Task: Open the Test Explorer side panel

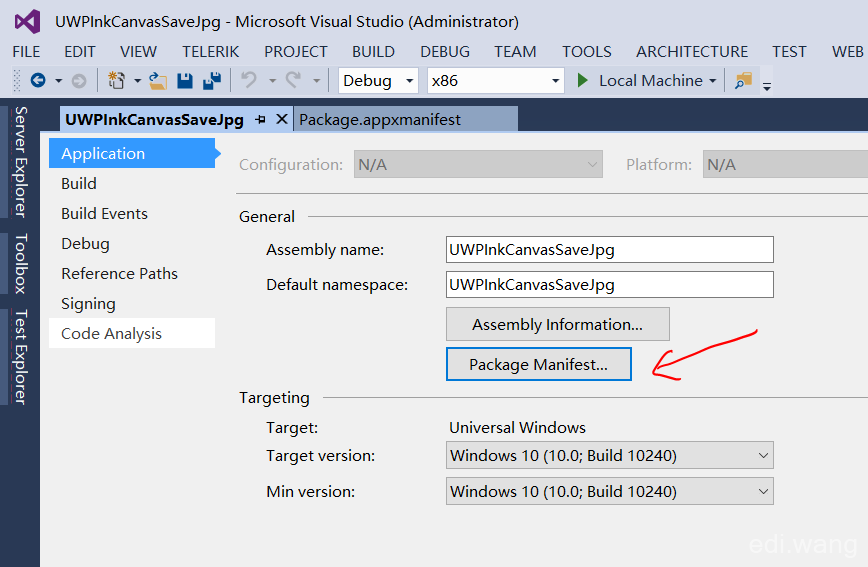Action: coord(20,357)
